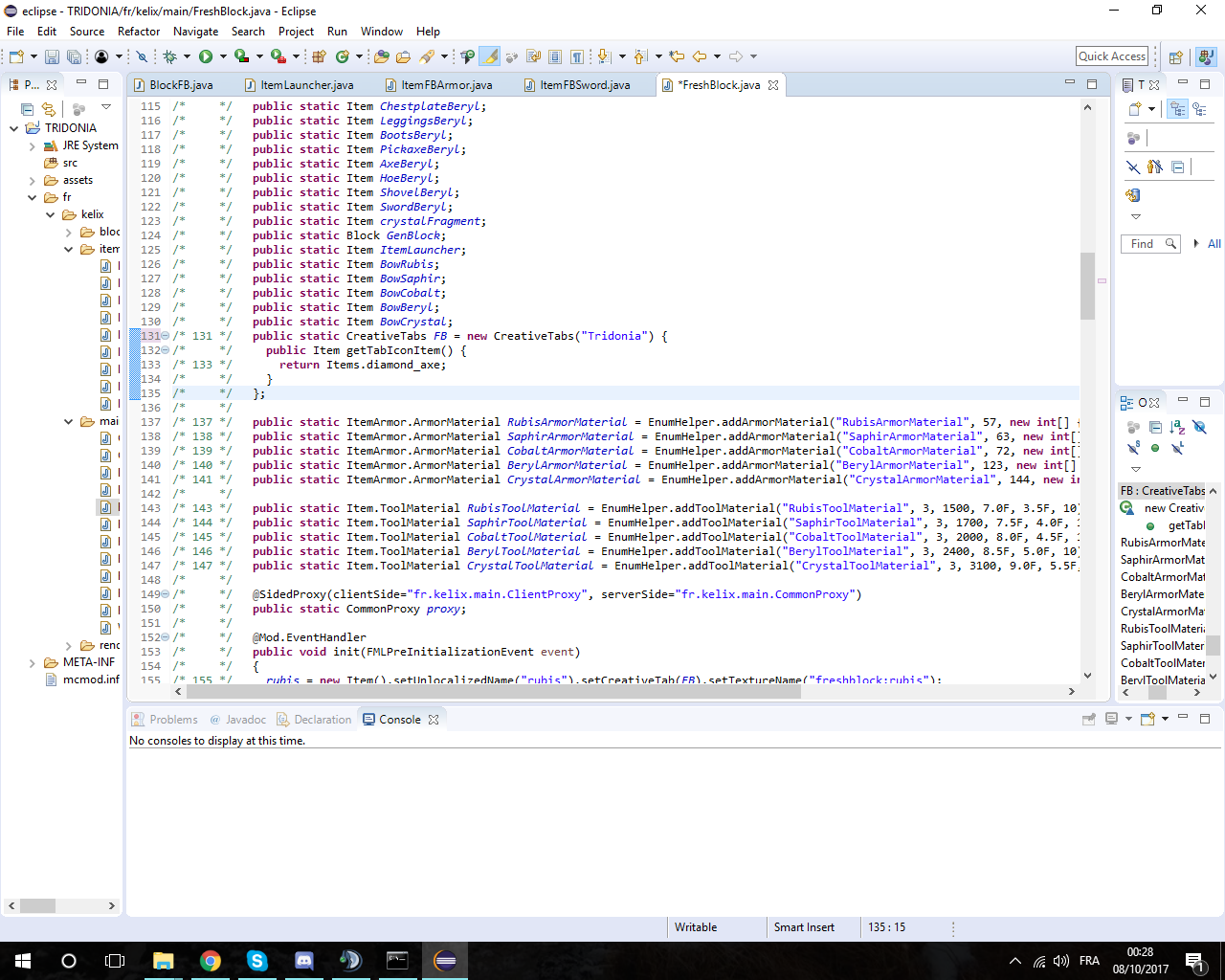
Task: Open the Navigate menu
Action: (x=195, y=32)
